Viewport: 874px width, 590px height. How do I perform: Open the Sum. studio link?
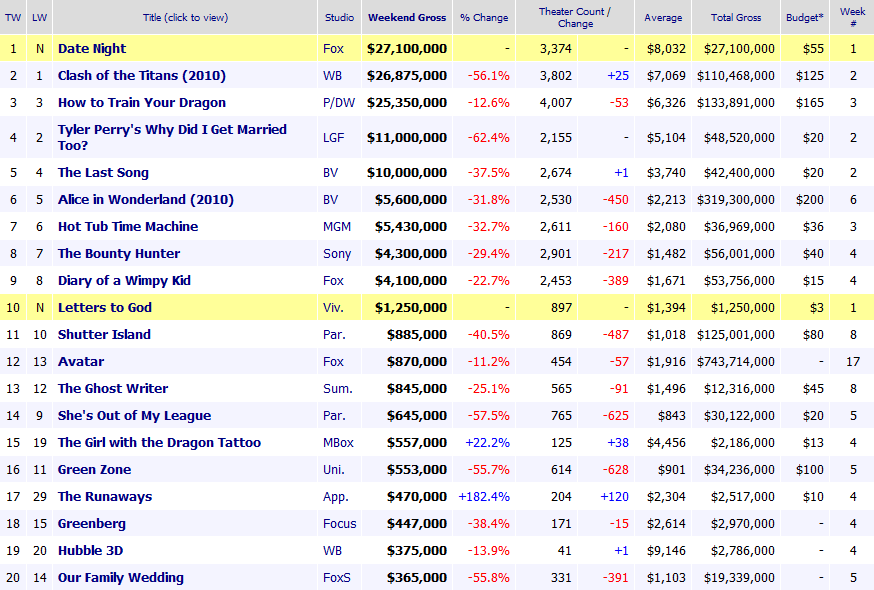[x=338, y=389]
